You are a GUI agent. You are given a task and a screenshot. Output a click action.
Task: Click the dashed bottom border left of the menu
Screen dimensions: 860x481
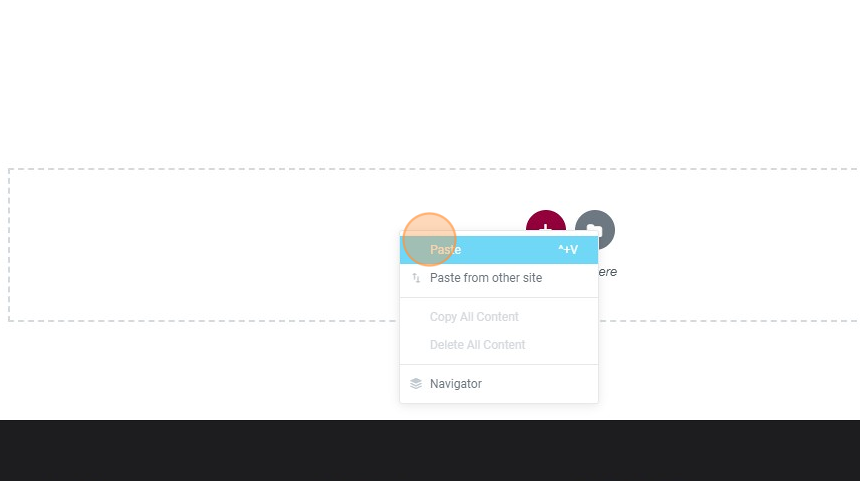204,321
